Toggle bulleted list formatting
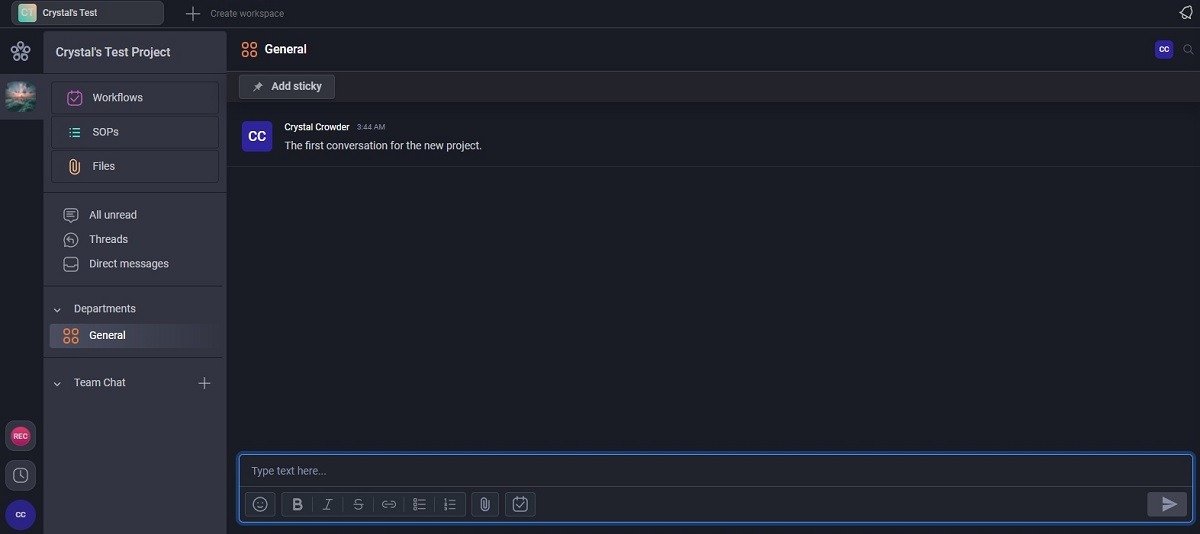The image size is (1200, 534). coord(420,504)
